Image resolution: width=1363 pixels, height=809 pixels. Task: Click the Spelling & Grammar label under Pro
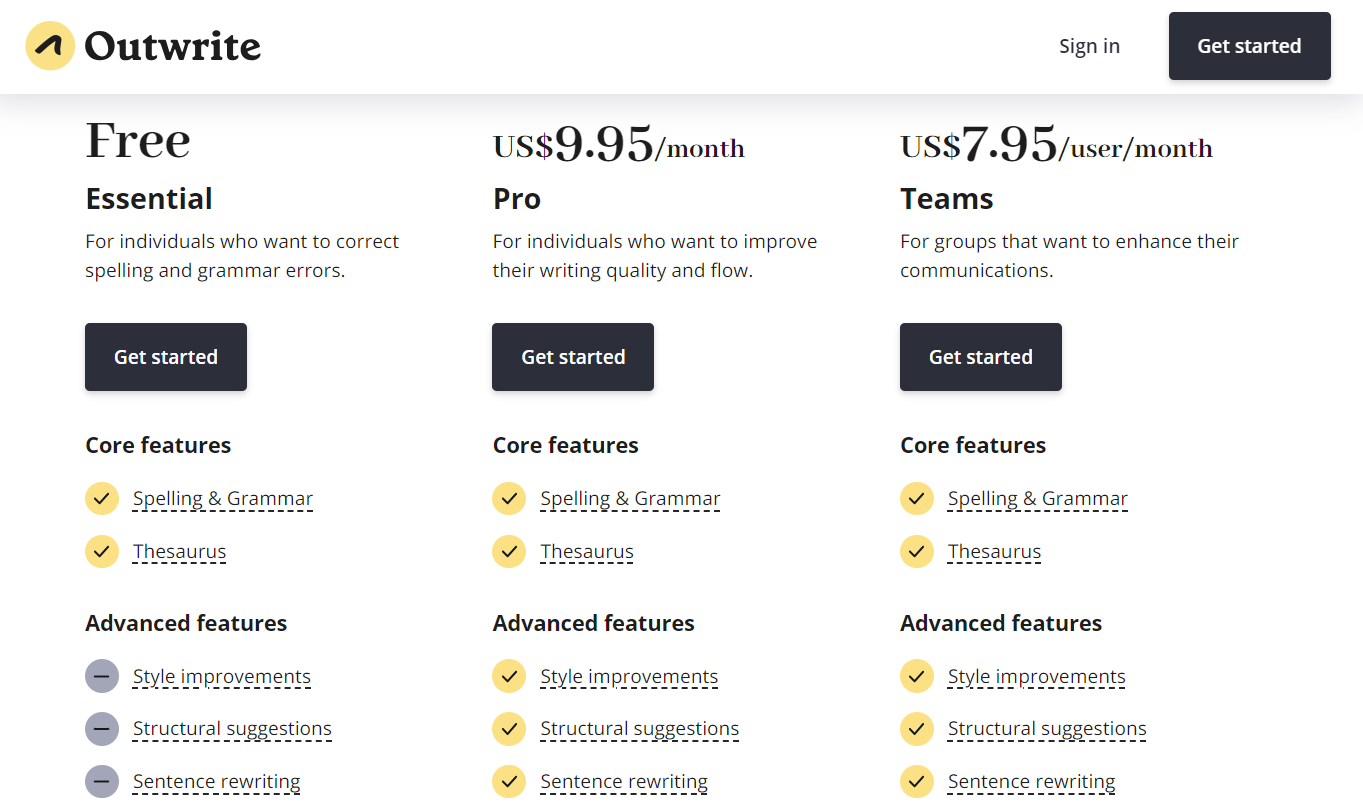[630, 498]
